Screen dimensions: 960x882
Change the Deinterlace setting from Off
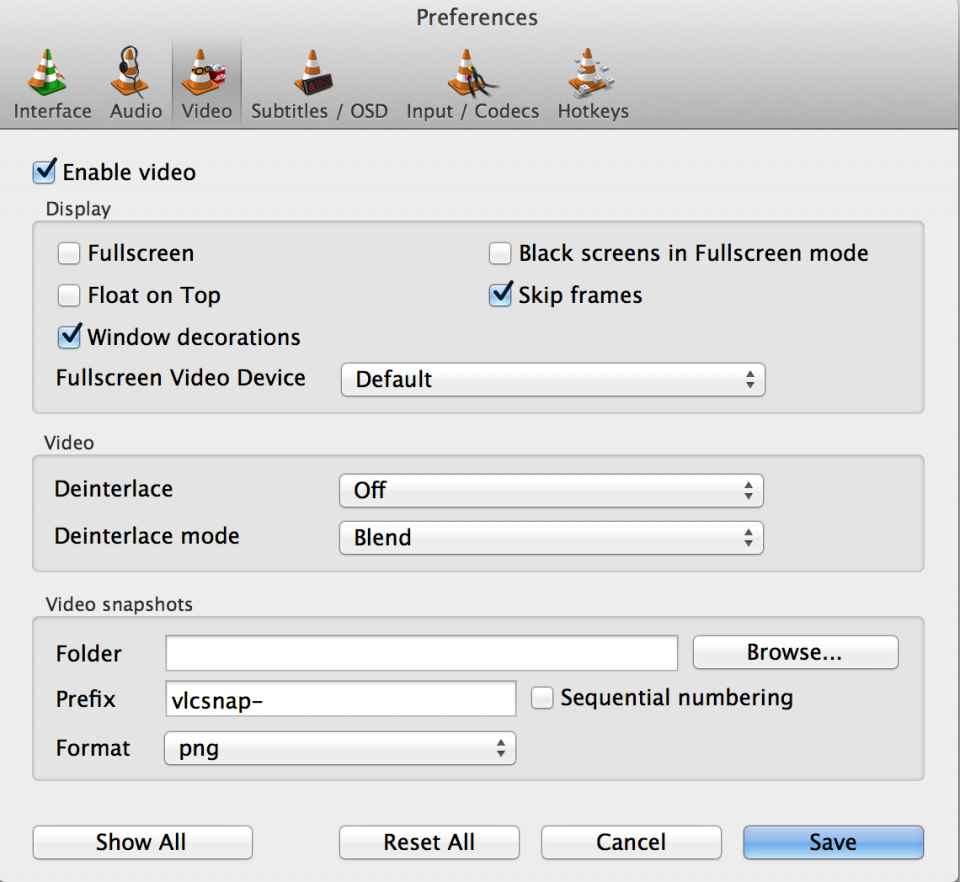pyautogui.click(x=551, y=490)
